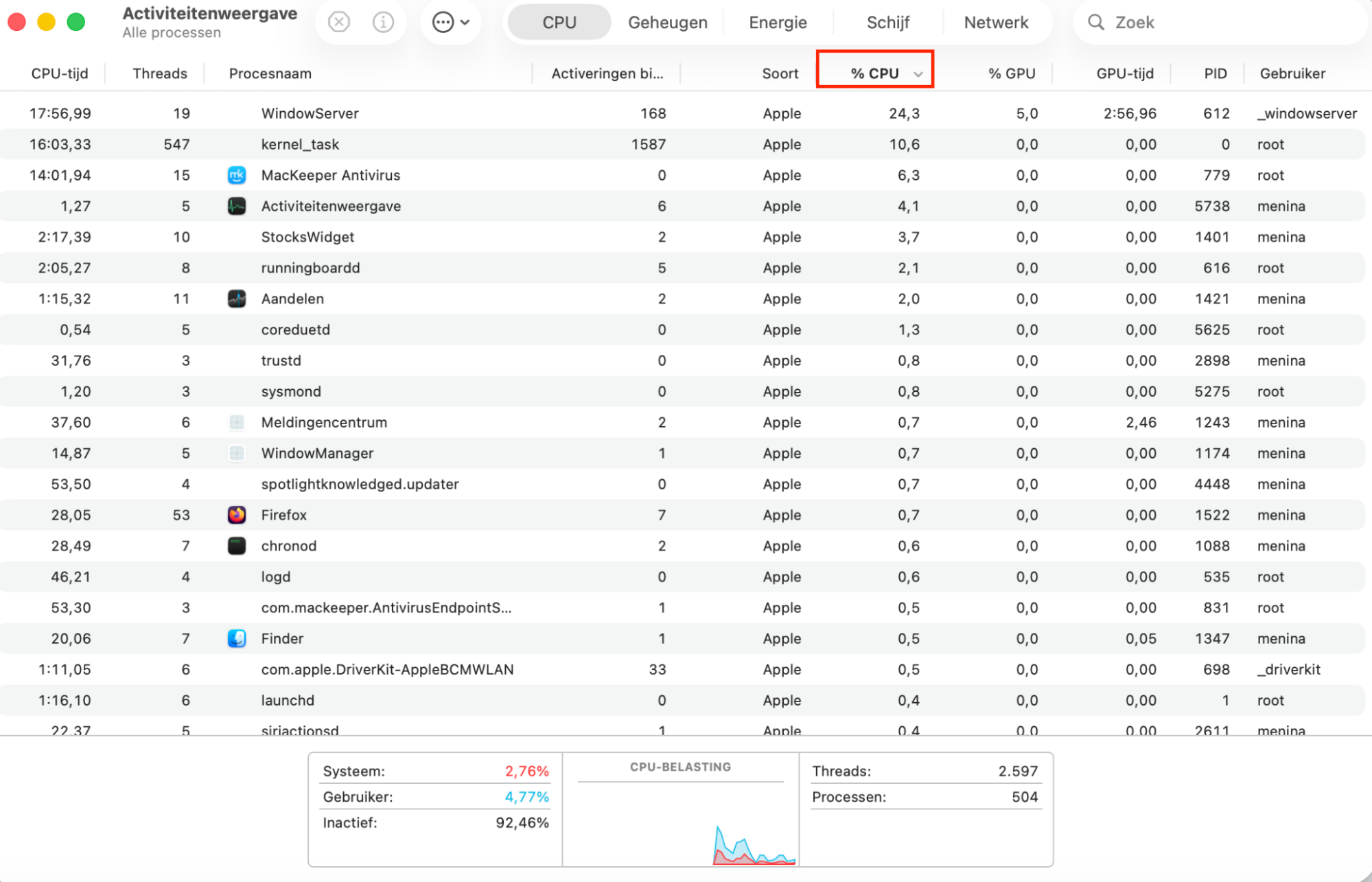1372x882 pixels.
Task: Click the Aandelen stocks app icon
Action: tap(237, 299)
